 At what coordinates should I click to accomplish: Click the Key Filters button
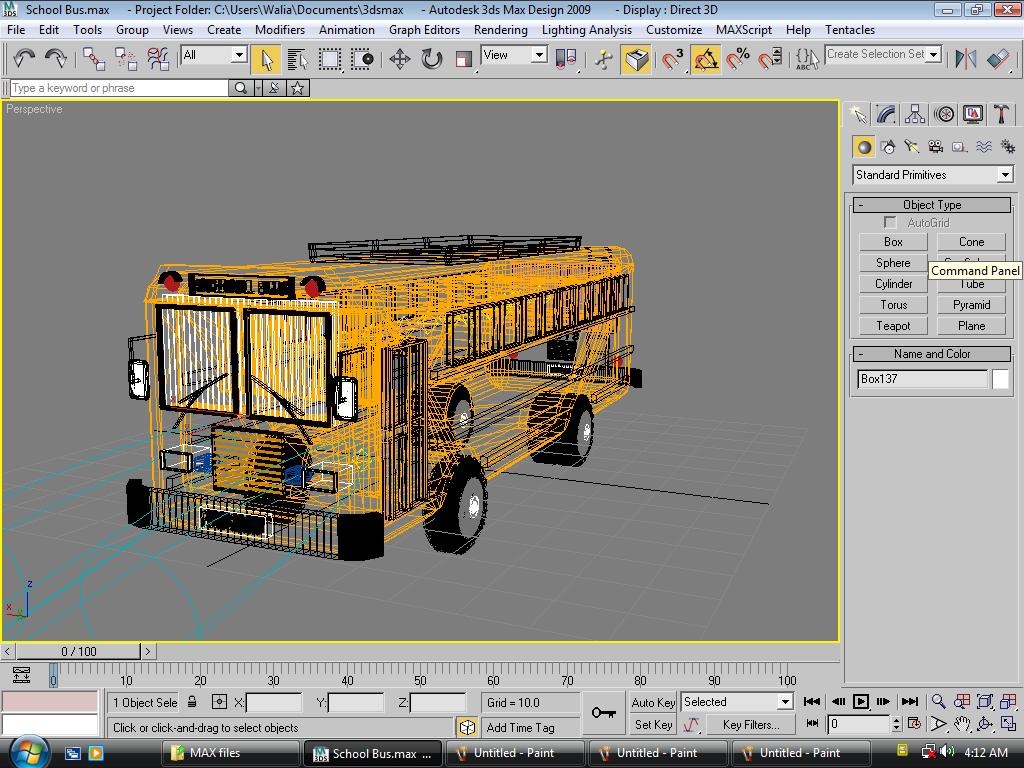tap(751, 724)
